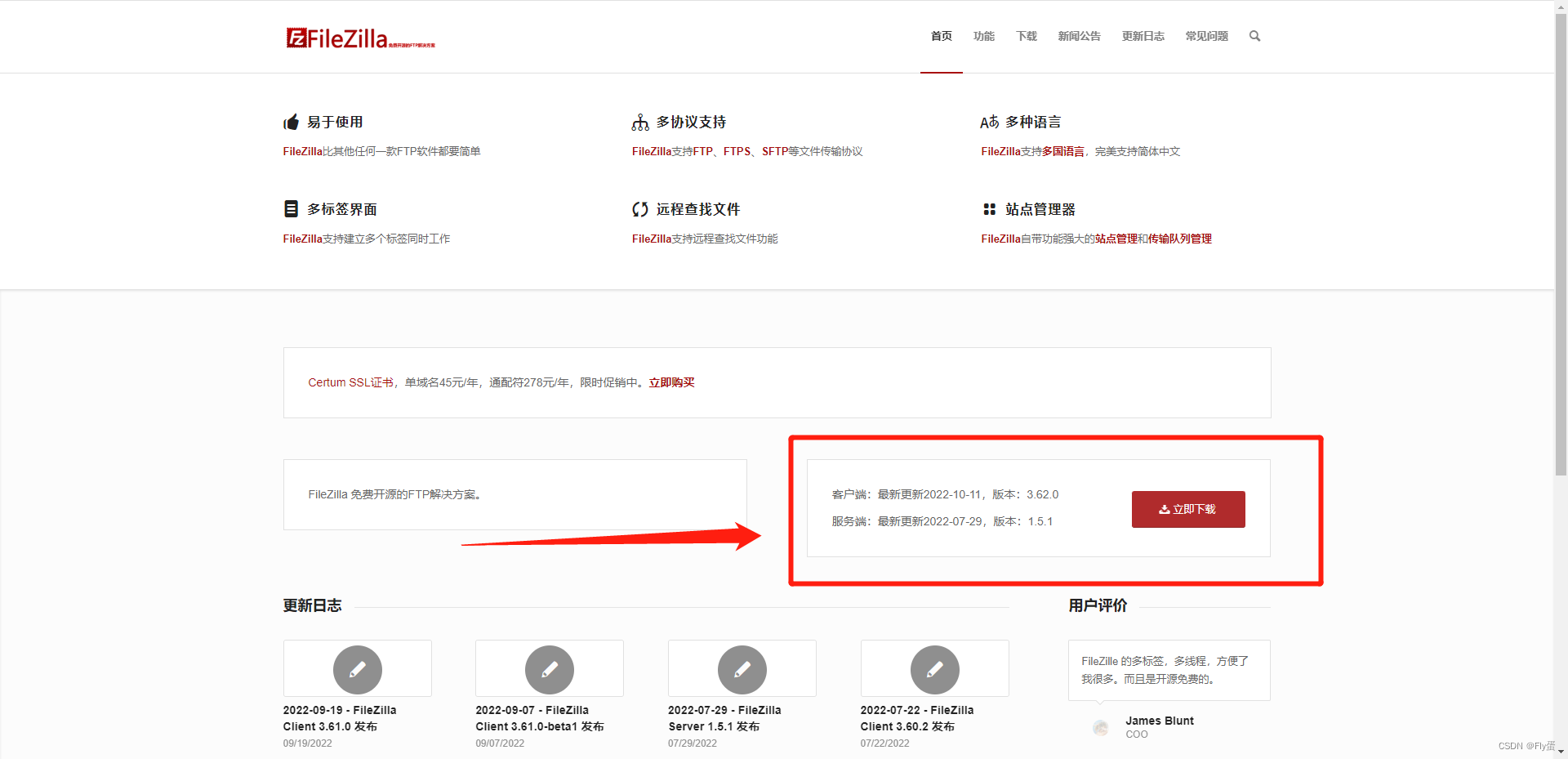Image resolution: width=1568 pixels, height=759 pixels.
Task: Open the 更新日志 menu item
Action: coord(1143,36)
